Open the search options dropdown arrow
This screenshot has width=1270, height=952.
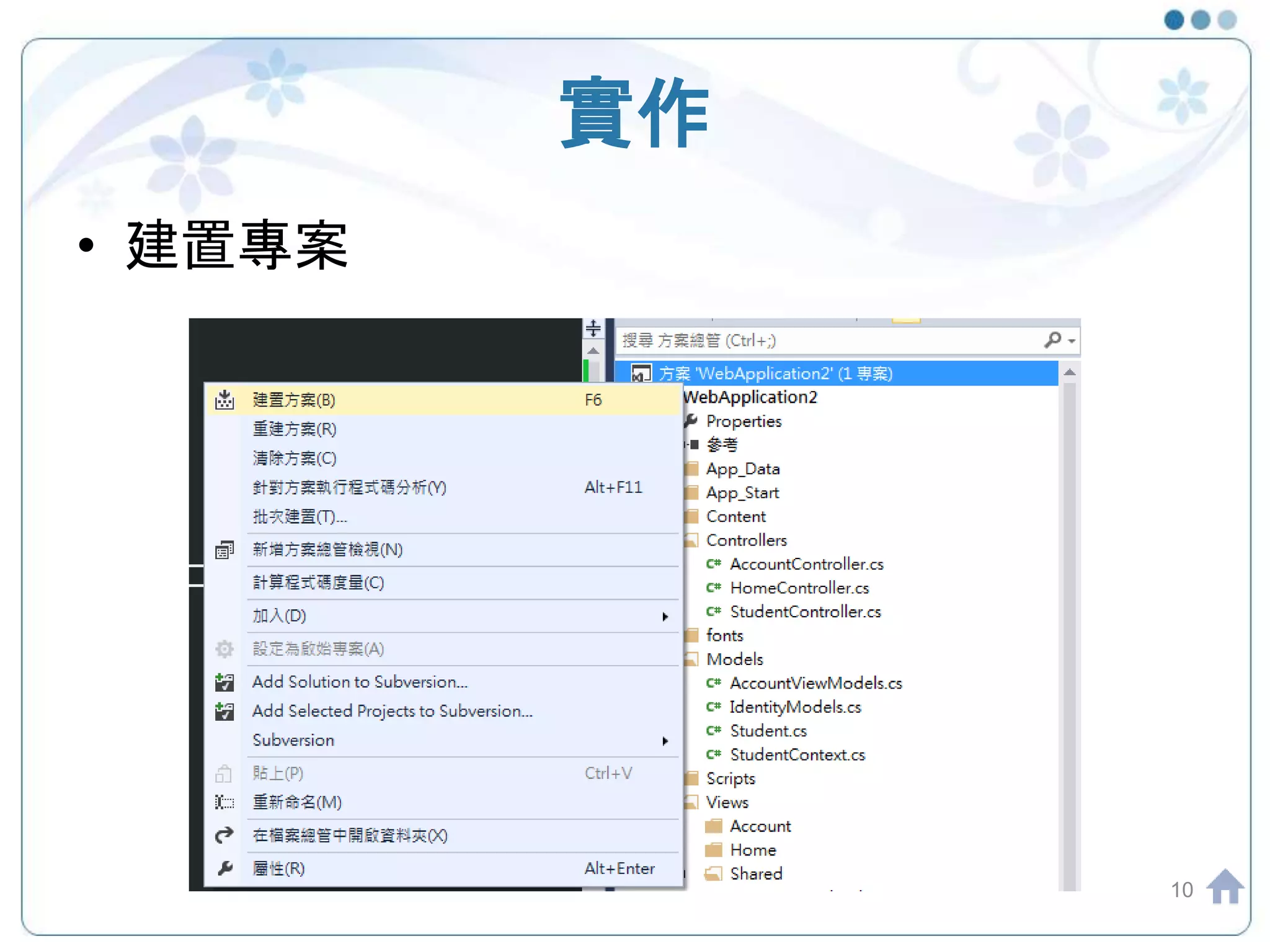pos(1072,341)
